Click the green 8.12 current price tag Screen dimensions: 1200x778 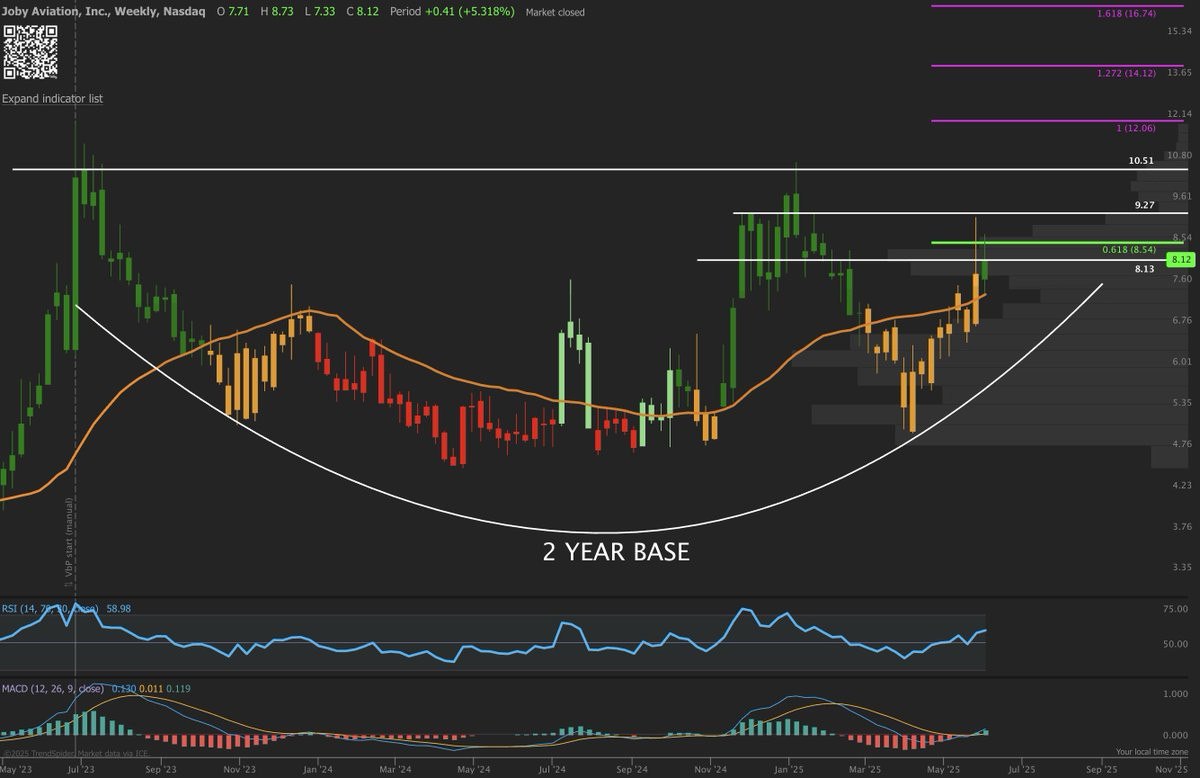1181,259
